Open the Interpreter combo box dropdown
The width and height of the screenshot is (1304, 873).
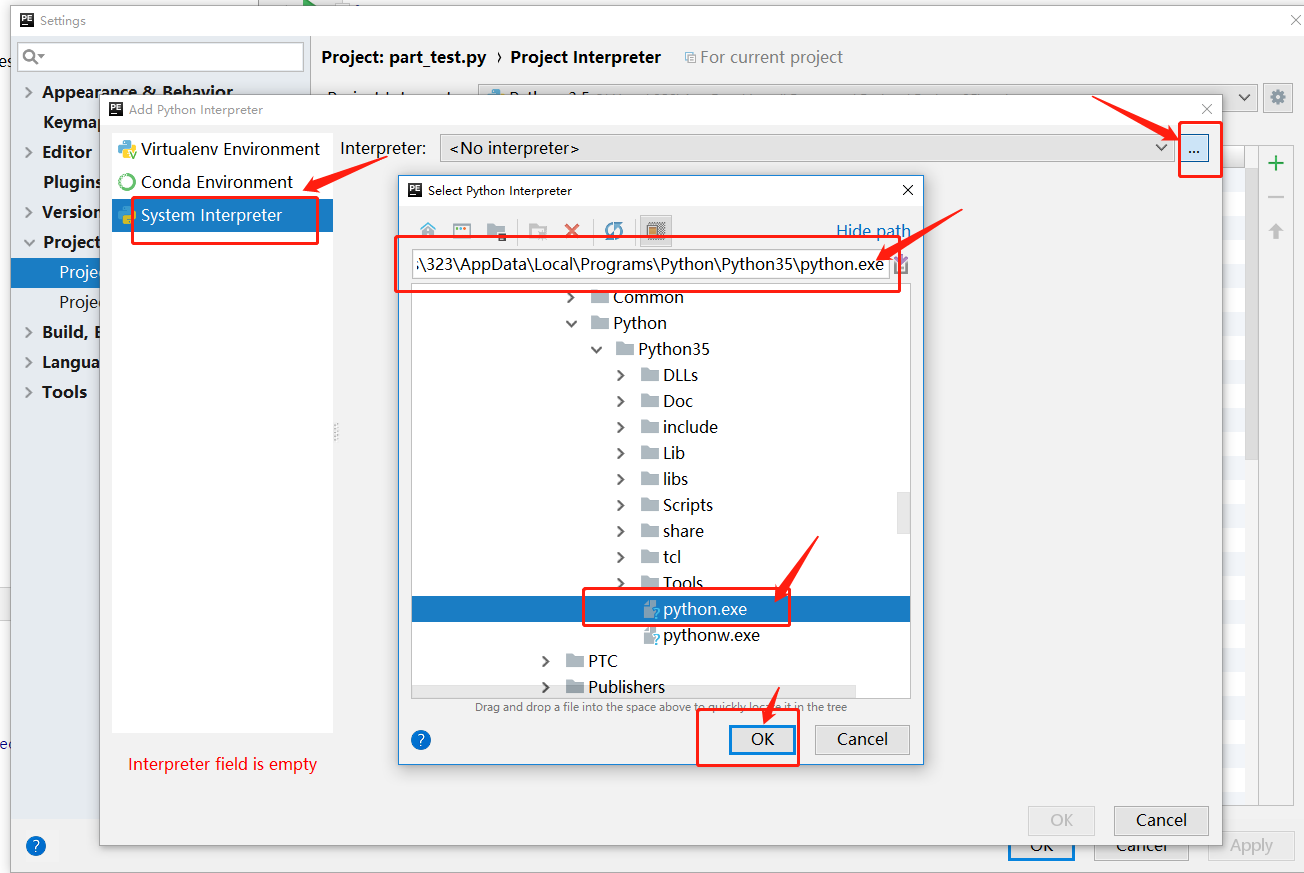1161,148
